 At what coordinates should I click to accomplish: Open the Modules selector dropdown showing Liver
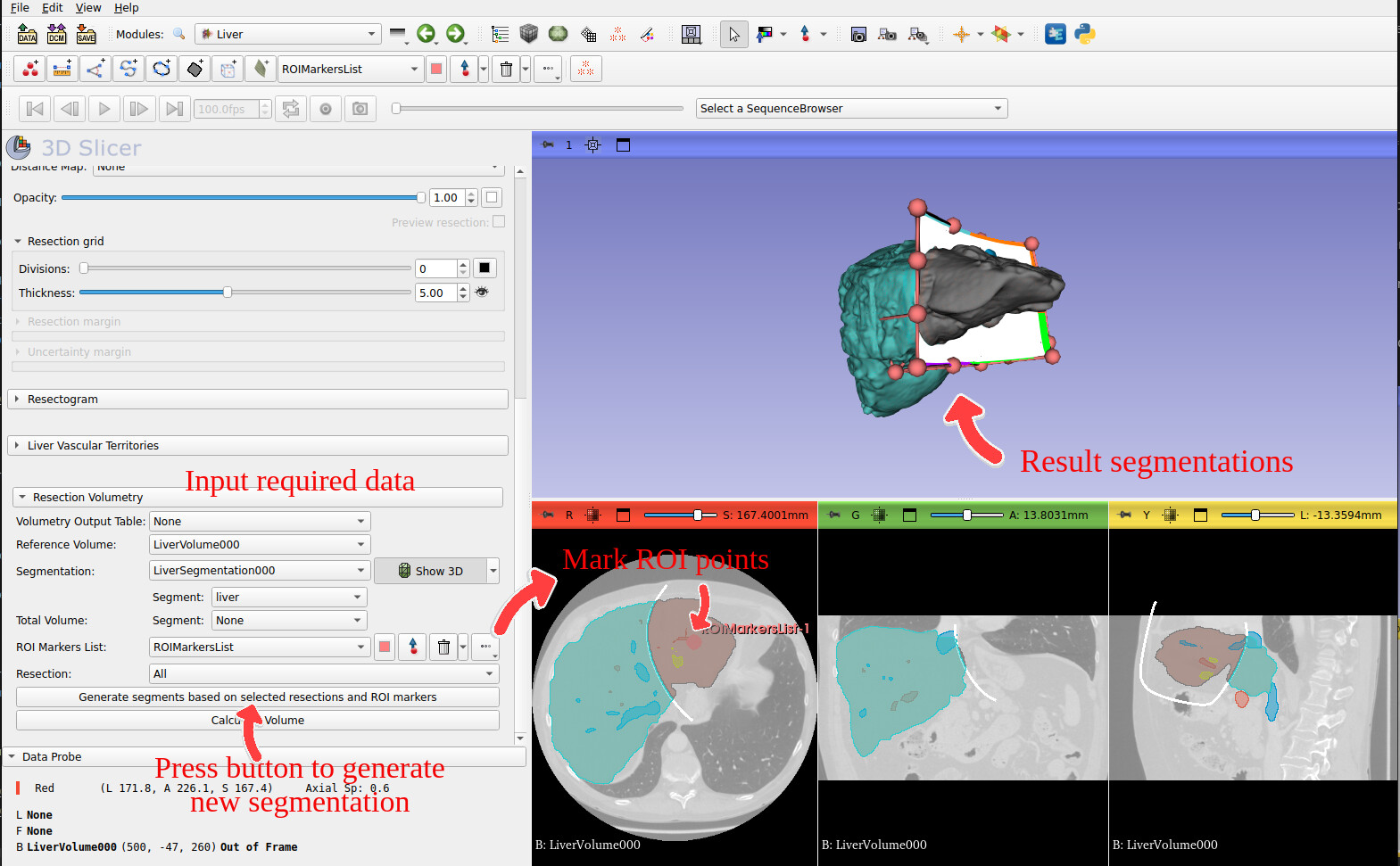pos(288,34)
